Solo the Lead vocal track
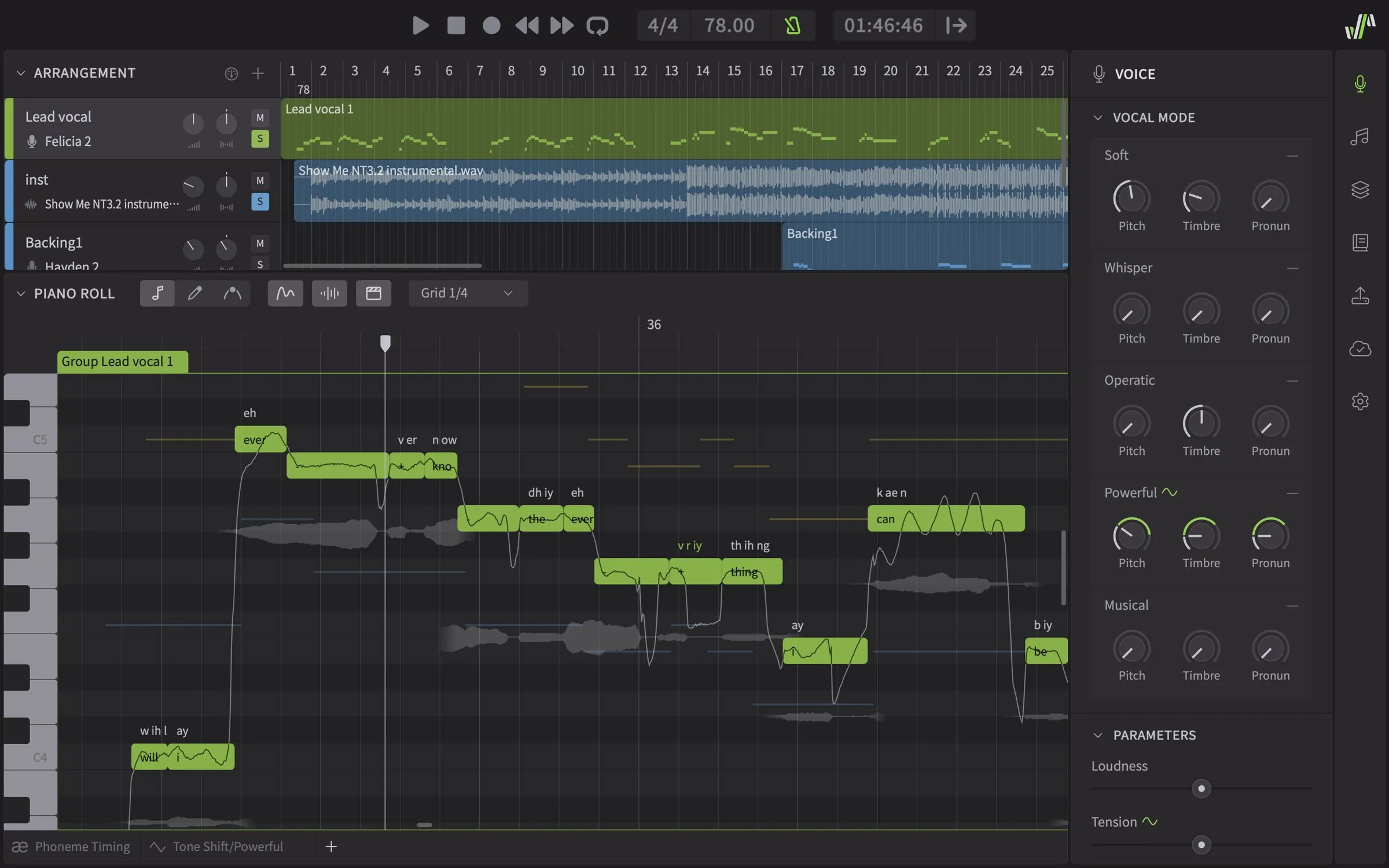Screen dimensions: 1389x868 coord(260,139)
